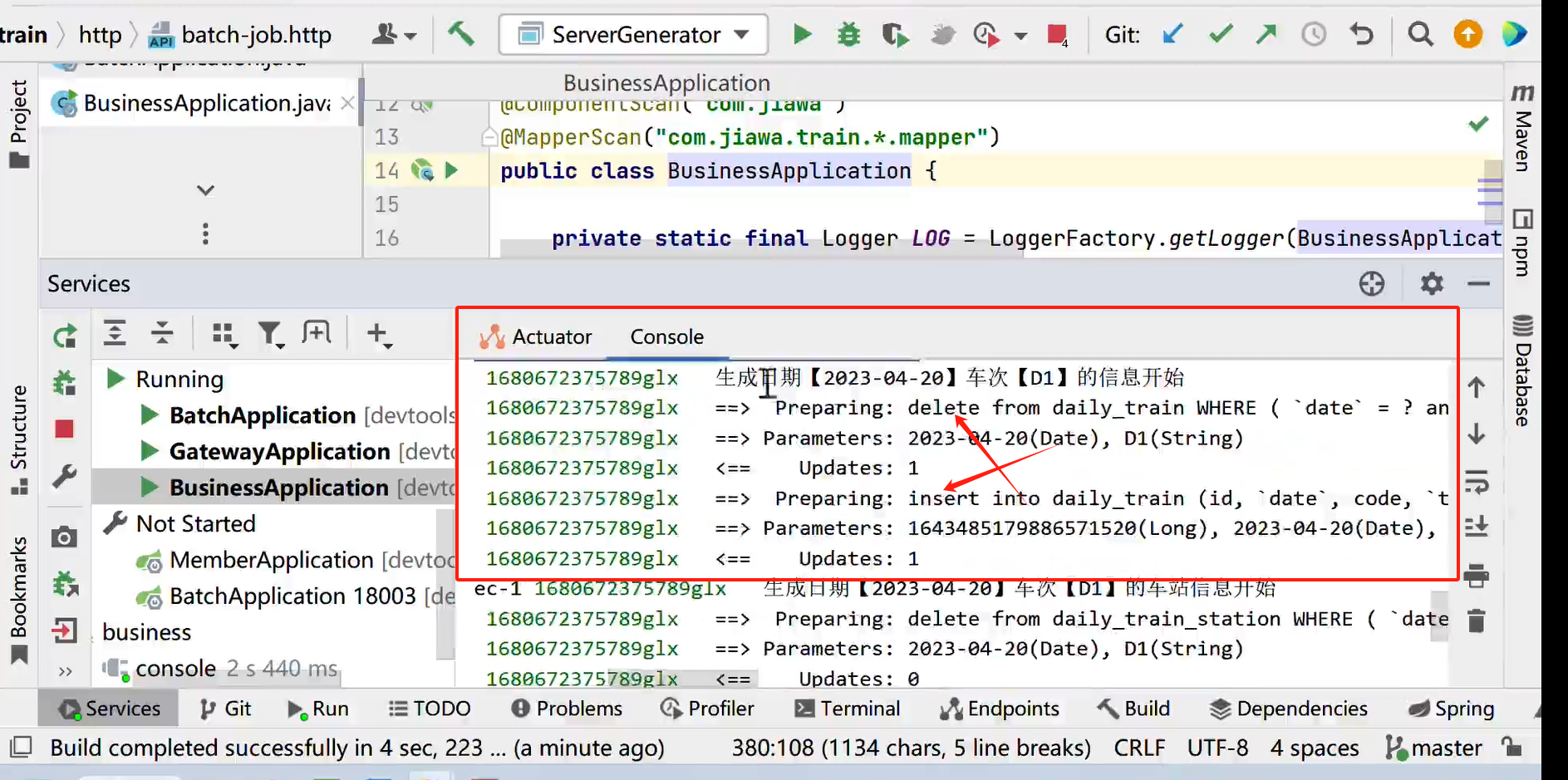
Task: Open Terminal tool window tab
Action: (x=847, y=709)
